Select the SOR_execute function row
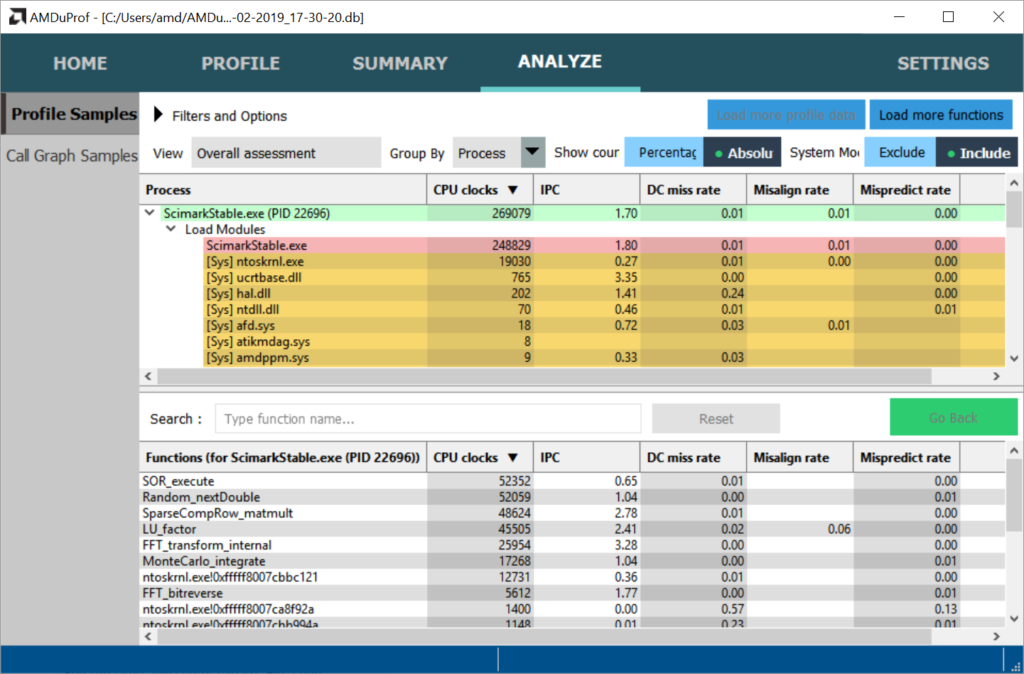 572,481
